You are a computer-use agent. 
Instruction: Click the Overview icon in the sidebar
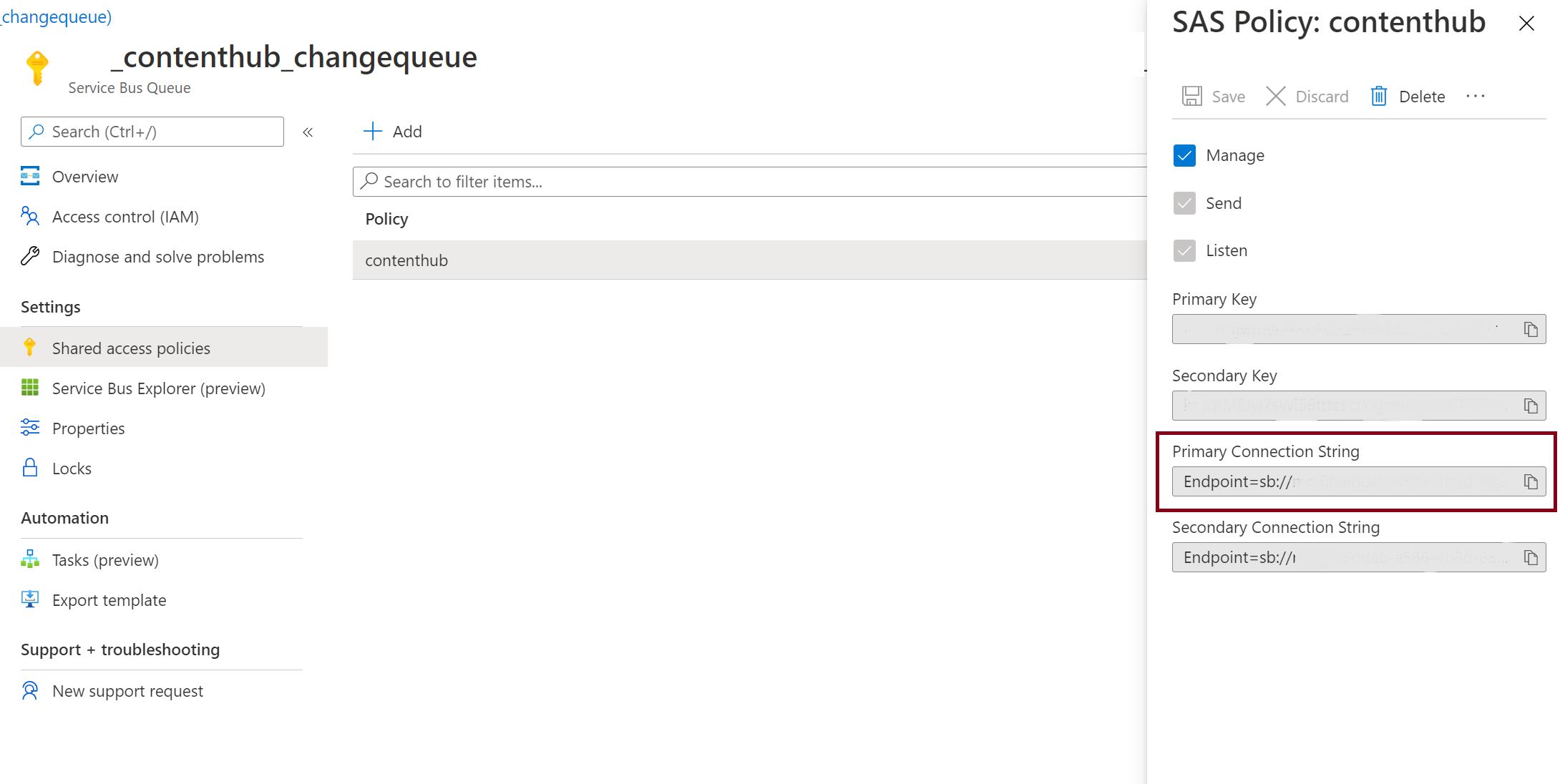tap(30, 176)
